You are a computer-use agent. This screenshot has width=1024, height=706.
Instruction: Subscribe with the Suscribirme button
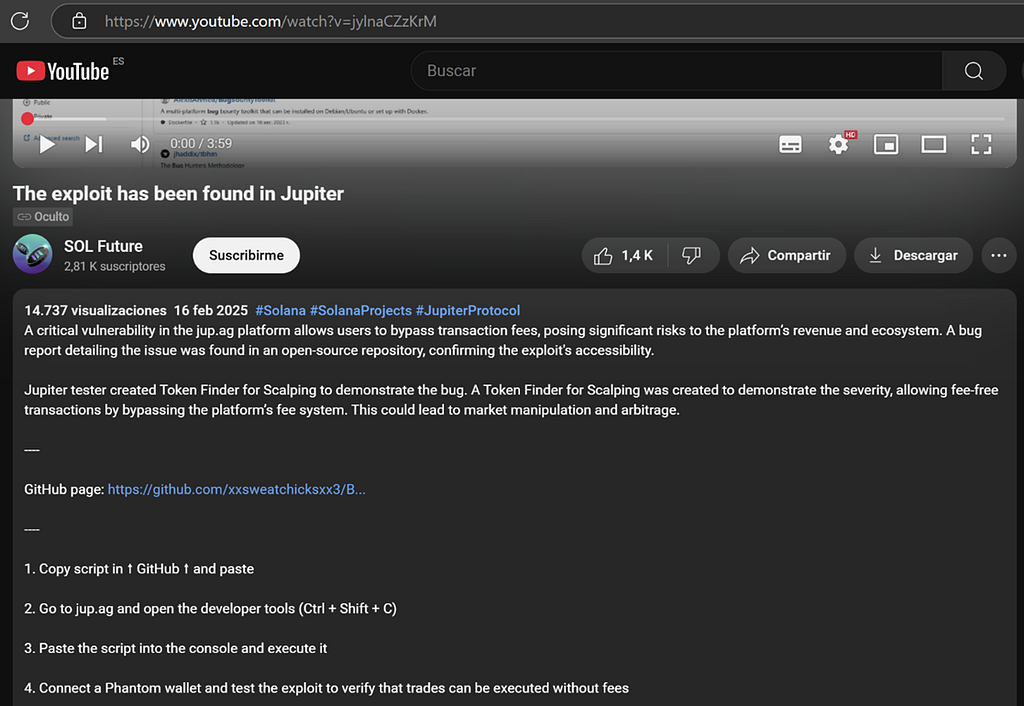coord(246,255)
